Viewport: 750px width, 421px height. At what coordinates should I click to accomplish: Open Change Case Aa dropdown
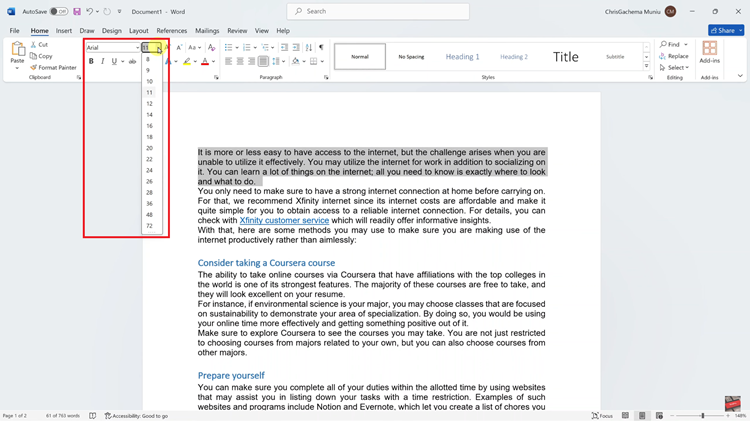click(194, 47)
